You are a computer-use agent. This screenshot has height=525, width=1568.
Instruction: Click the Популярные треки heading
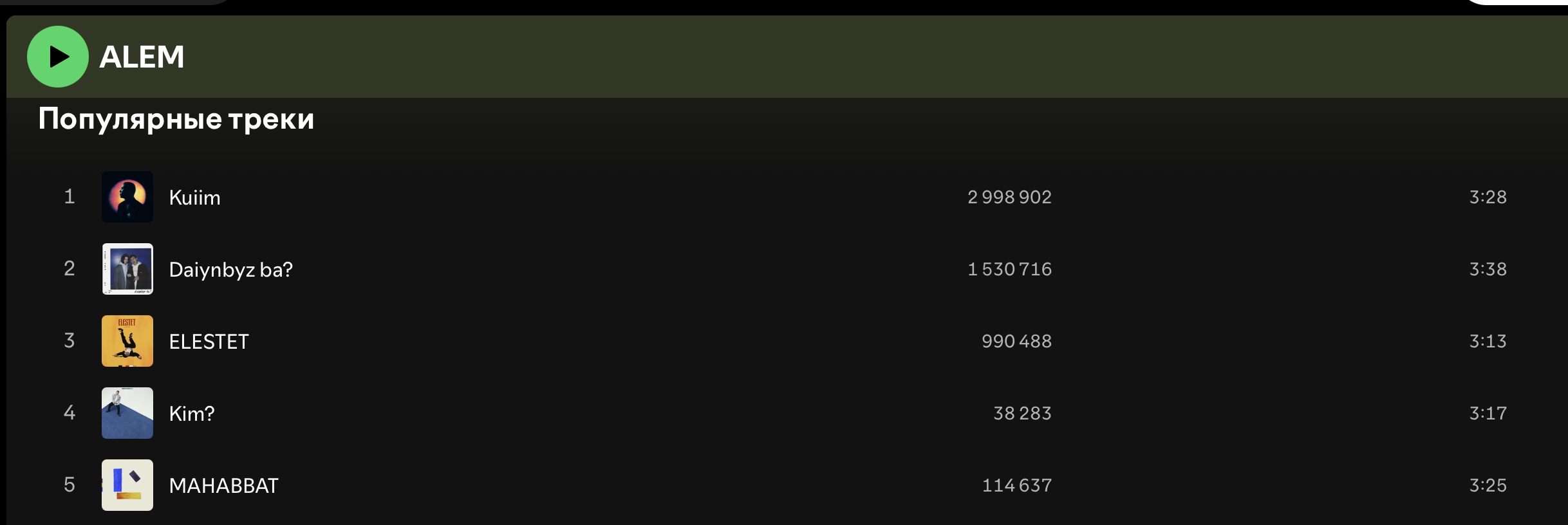tap(176, 119)
